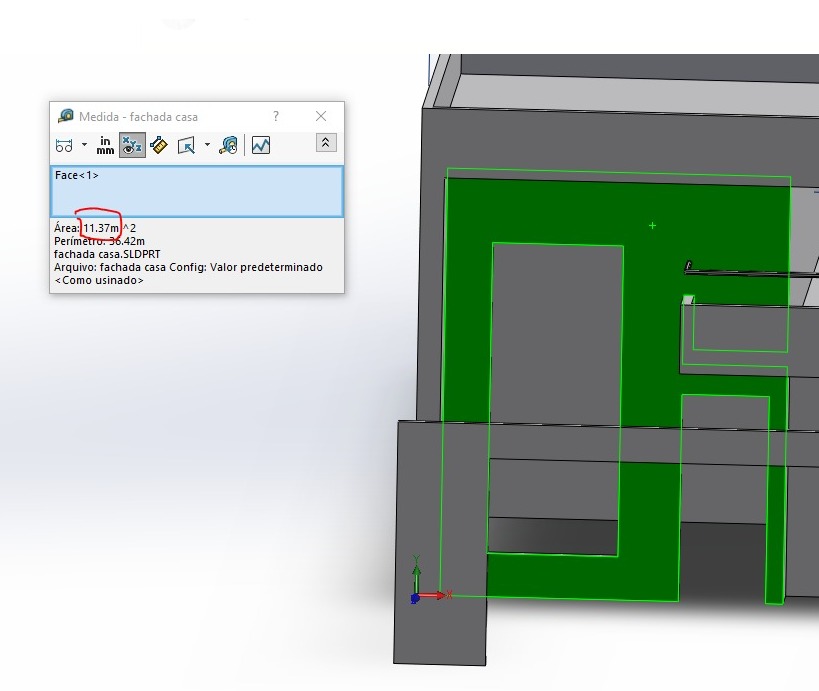Open Measurement History
The height and width of the screenshot is (691, 819).
[x=229, y=145]
